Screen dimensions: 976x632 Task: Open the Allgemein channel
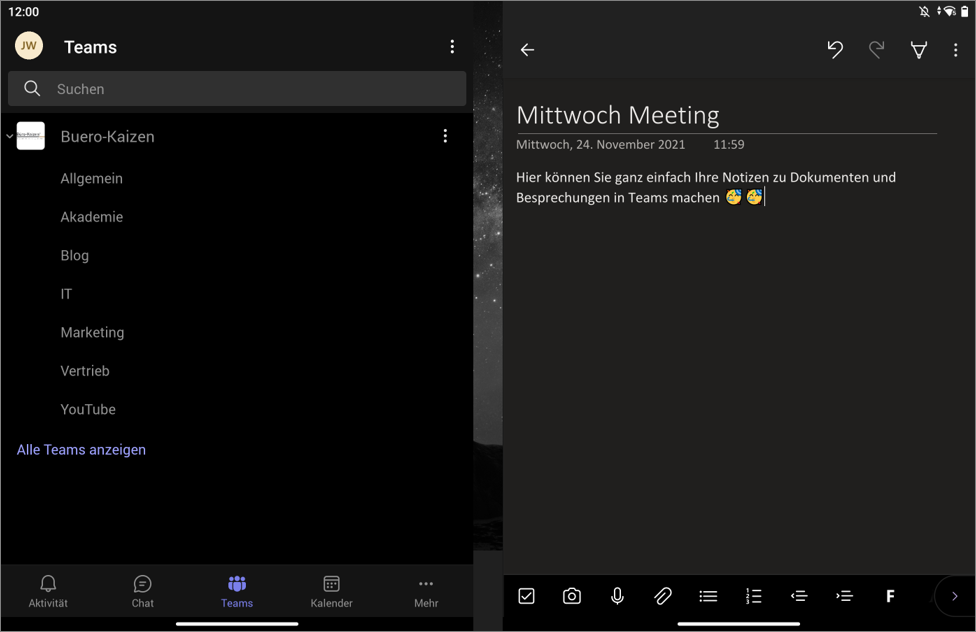click(x=92, y=179)
